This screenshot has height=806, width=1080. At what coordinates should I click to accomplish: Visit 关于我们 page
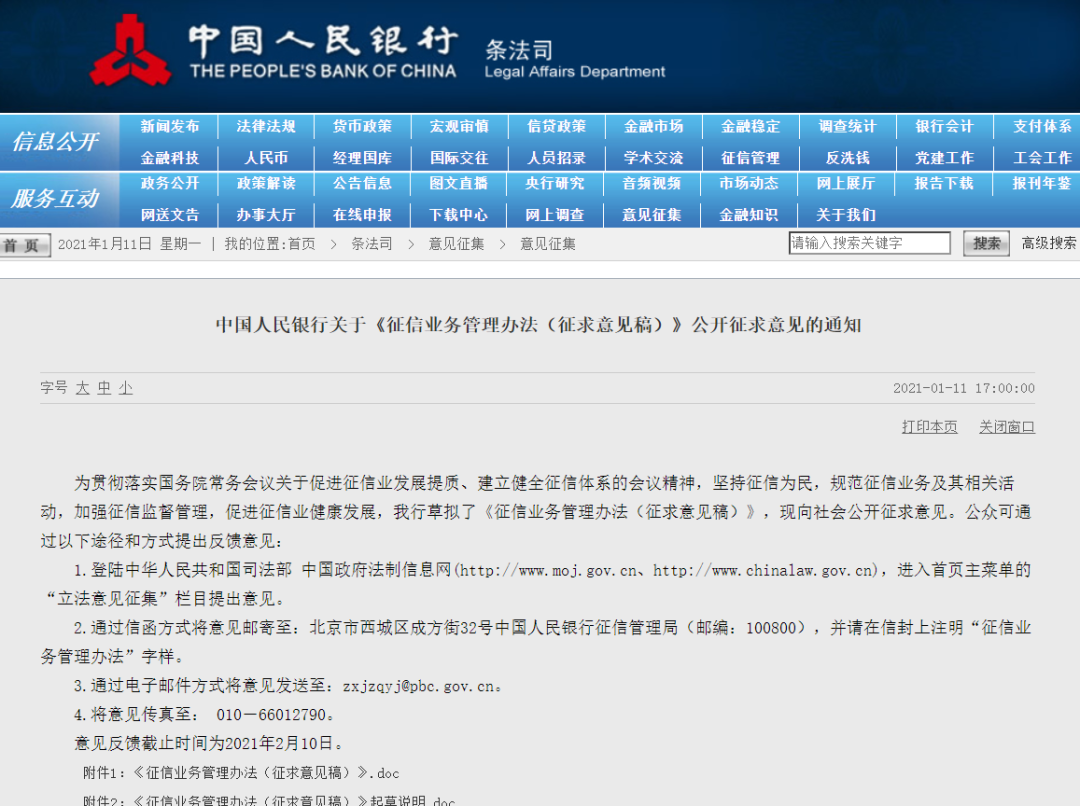click(846, 215)
